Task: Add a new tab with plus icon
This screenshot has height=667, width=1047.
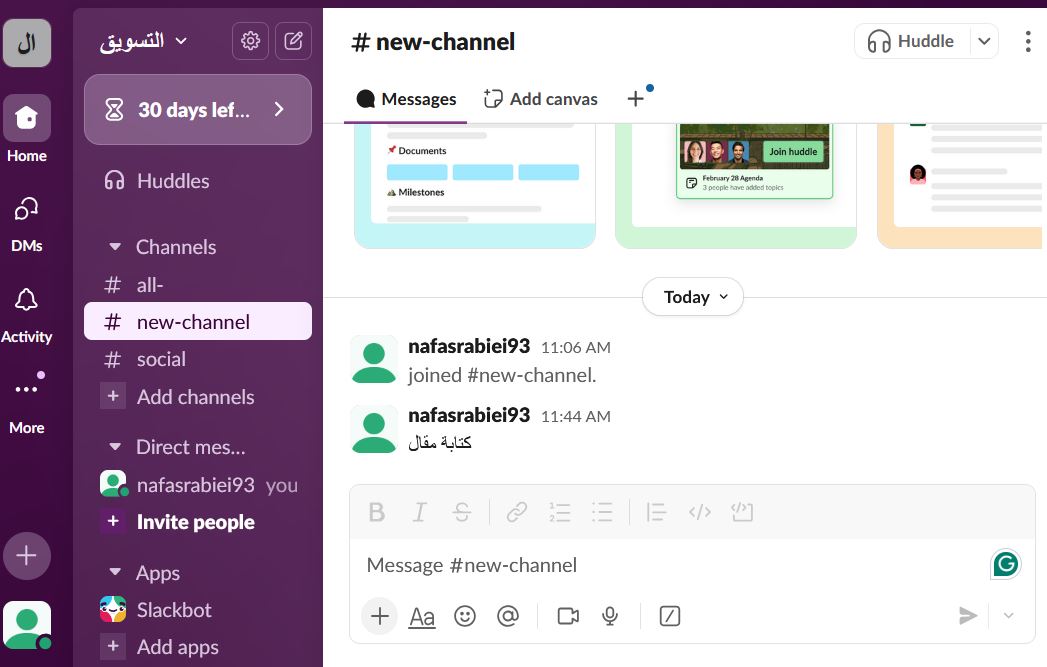Action: [x=636, y=99]
